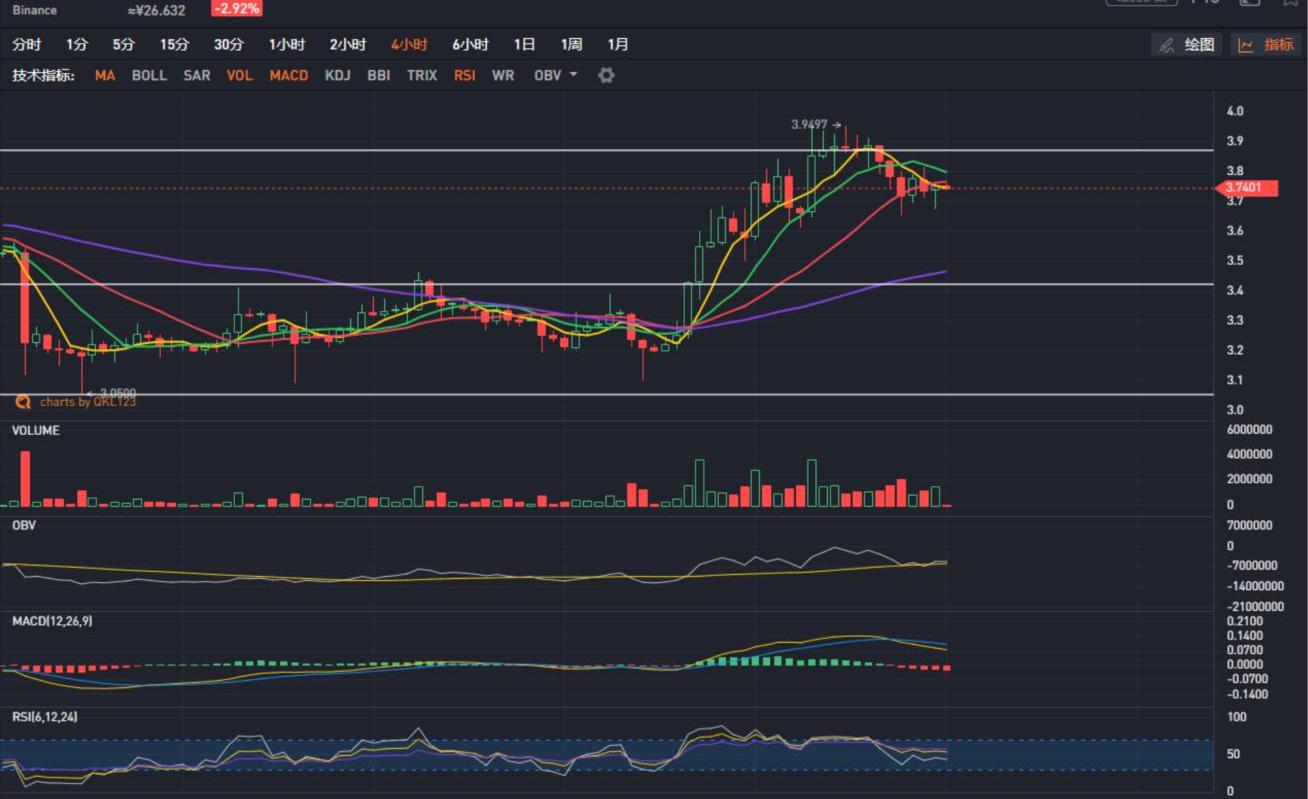Choose the 15分 timeframe tab
Screen dimensions: 1308x799
coord(174,44)
